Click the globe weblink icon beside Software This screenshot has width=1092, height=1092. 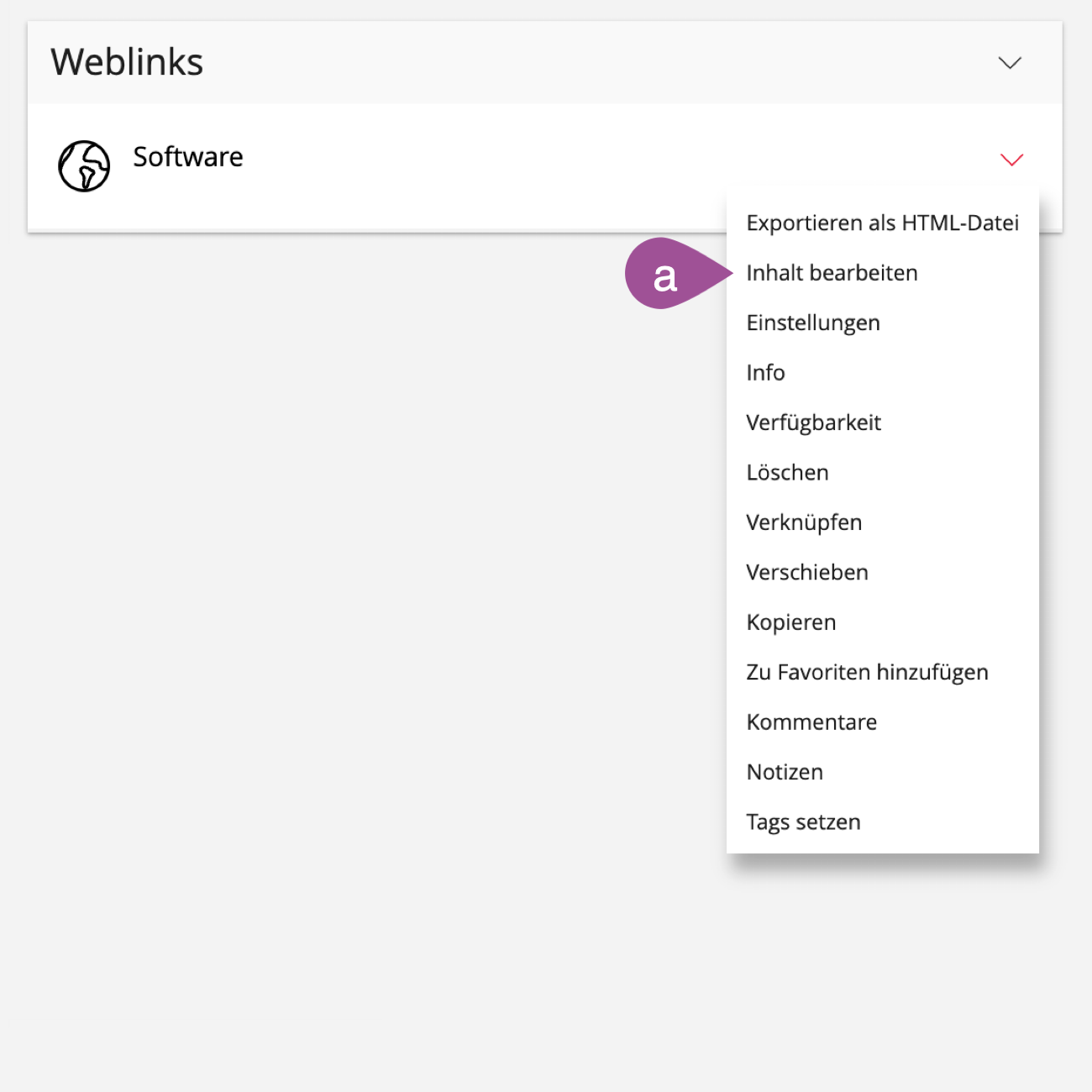click(84, 165)
